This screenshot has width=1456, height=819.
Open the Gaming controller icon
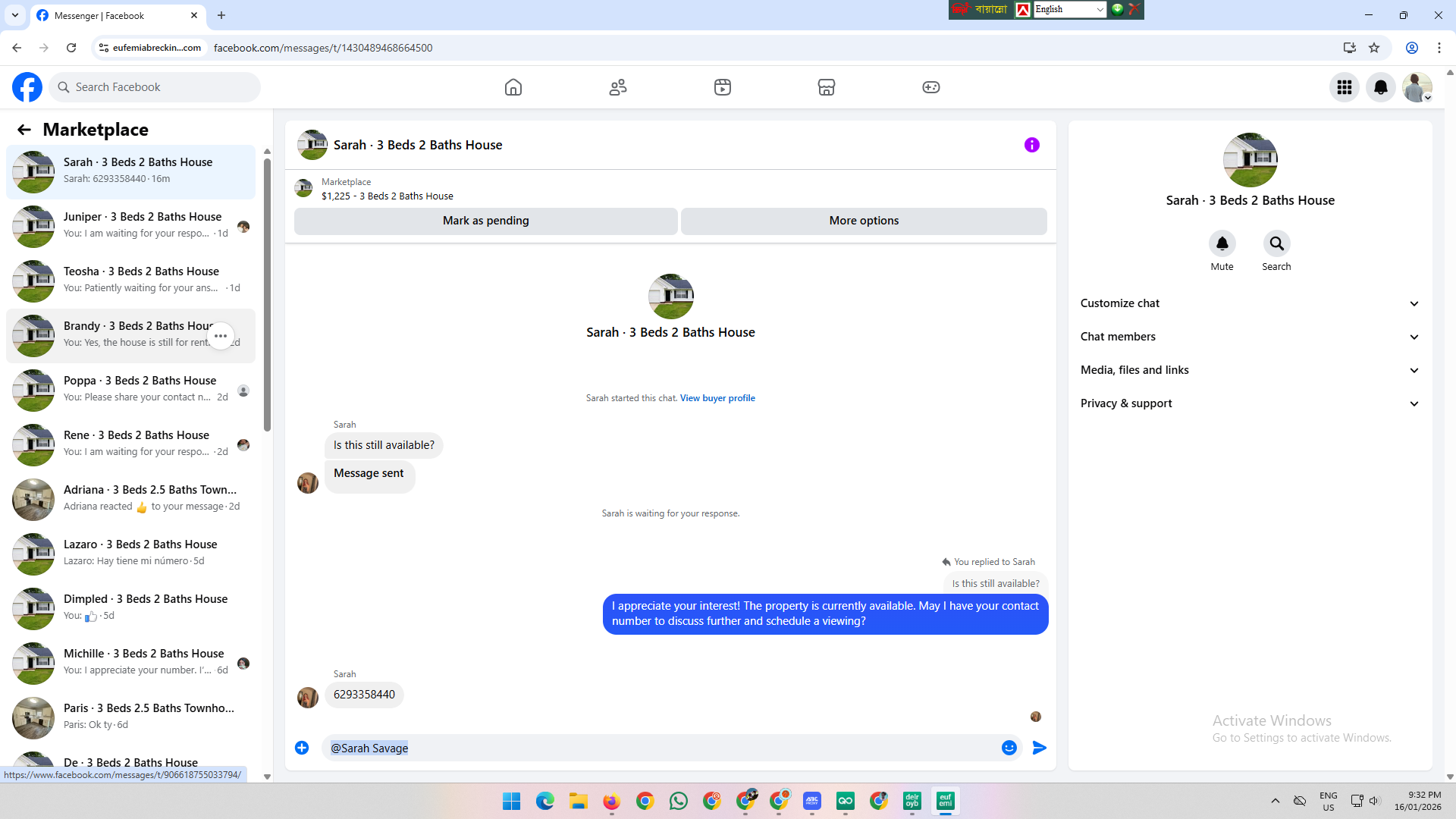pos(931,87)
